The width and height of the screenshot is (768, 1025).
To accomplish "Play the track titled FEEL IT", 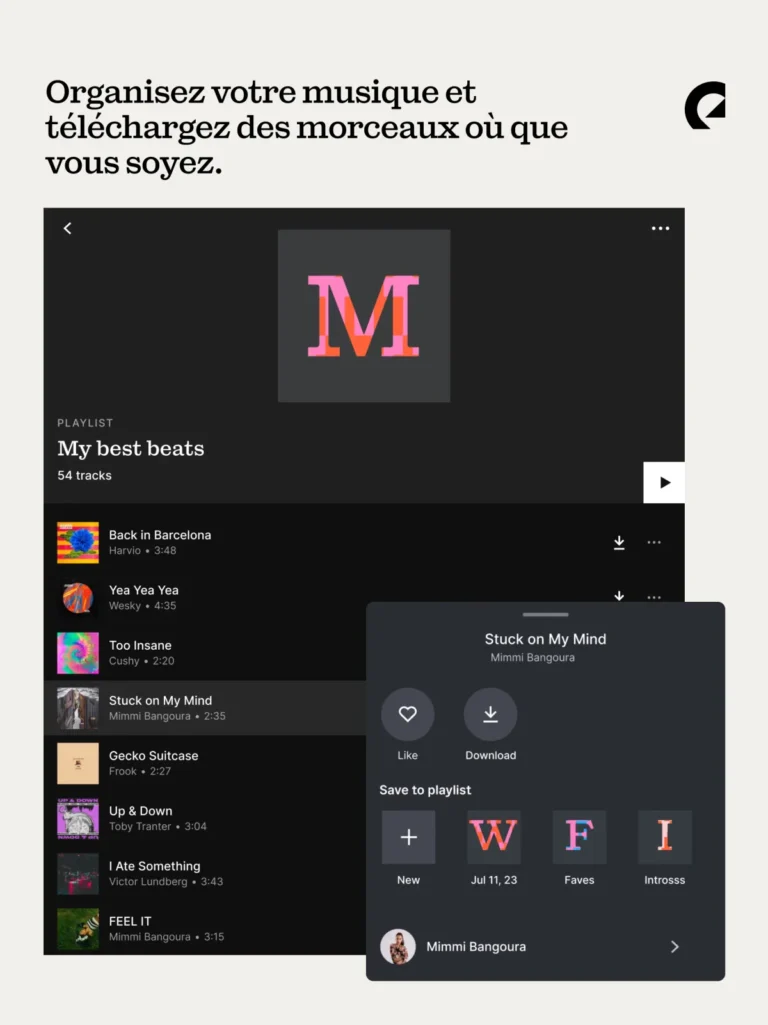I will (130, 921).
